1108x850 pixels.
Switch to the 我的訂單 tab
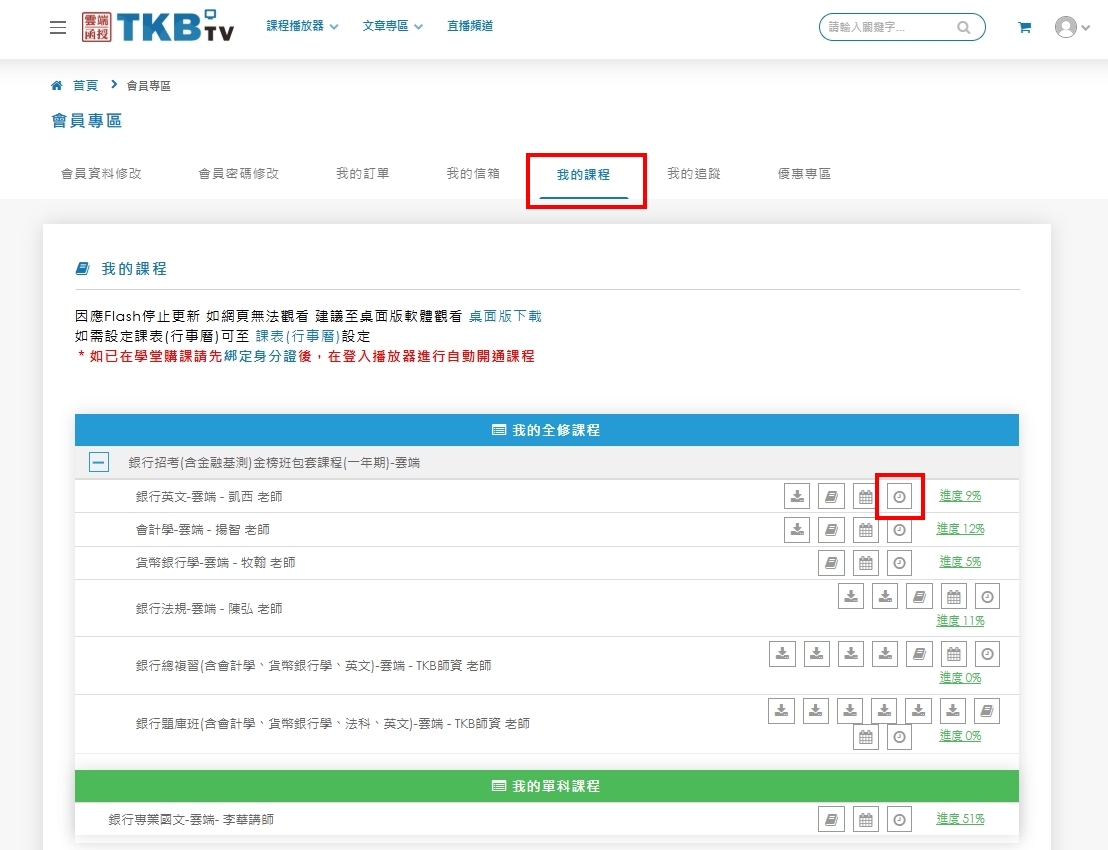click(x=362, y=173)
